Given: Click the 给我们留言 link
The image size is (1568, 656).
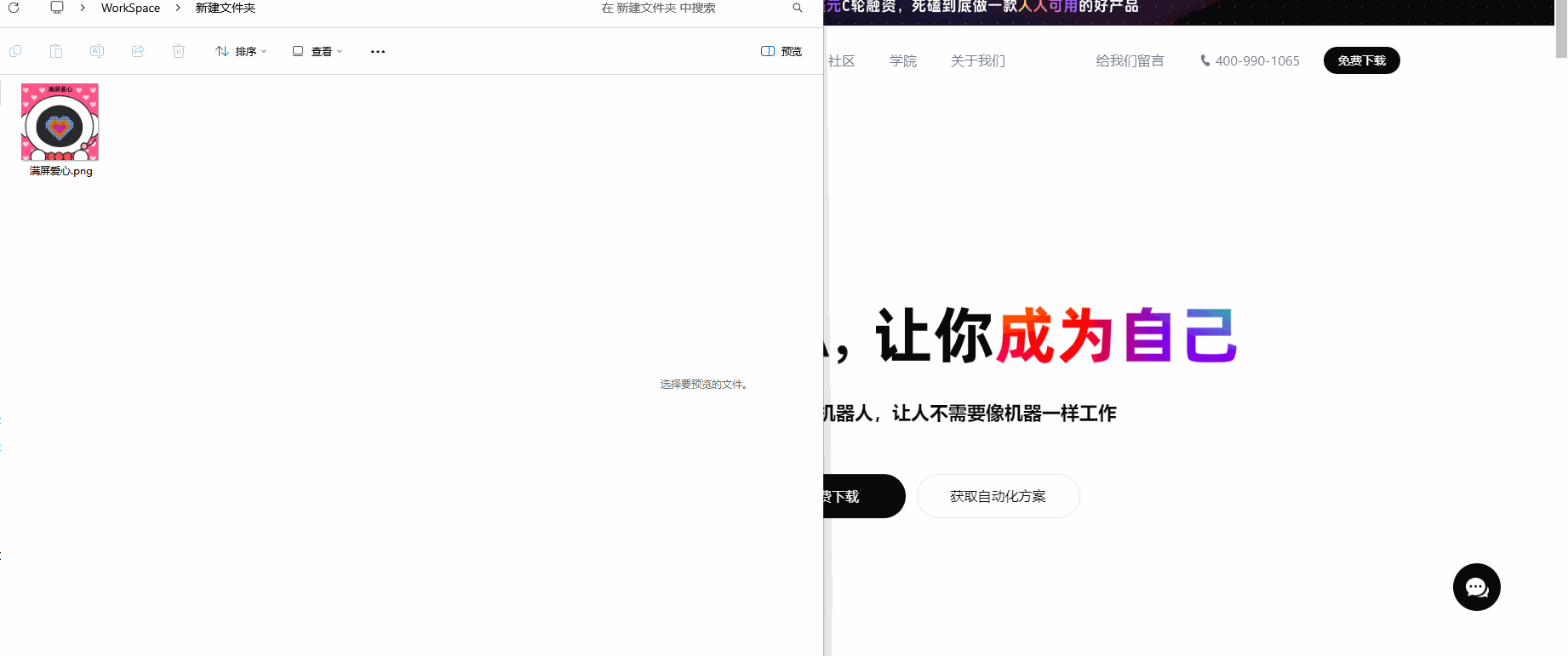Looking at the screenshot, I should pos(1130,61).
